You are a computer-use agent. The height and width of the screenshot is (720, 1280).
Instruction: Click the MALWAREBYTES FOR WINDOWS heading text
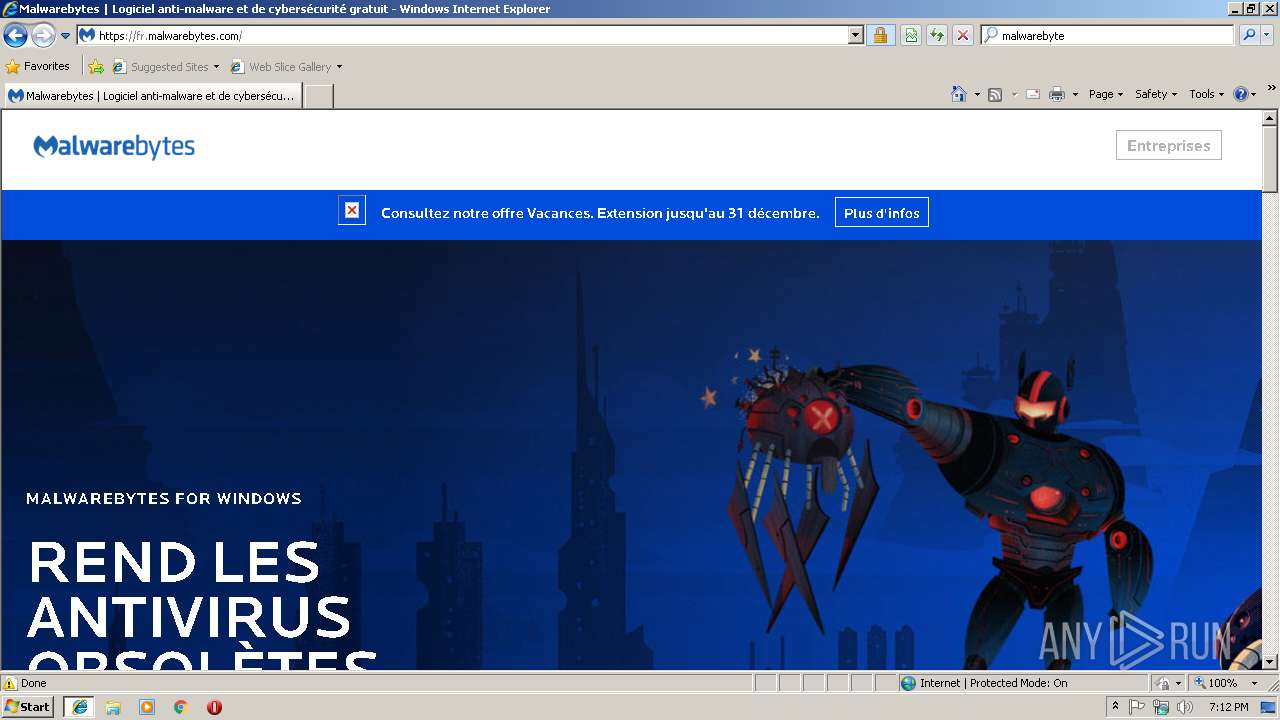tap(164, 498)
